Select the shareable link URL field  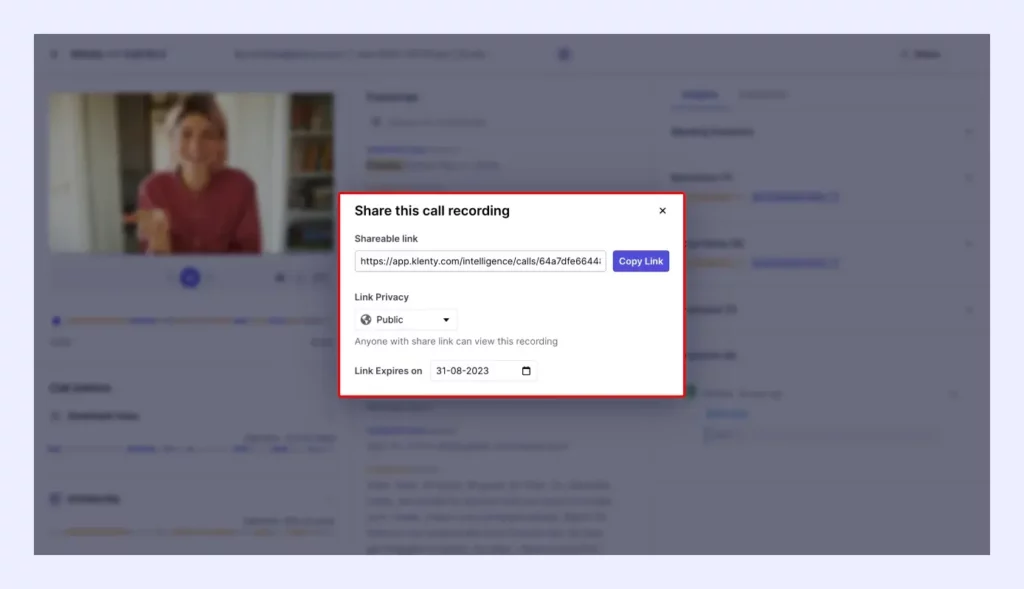tap(480, 261)
